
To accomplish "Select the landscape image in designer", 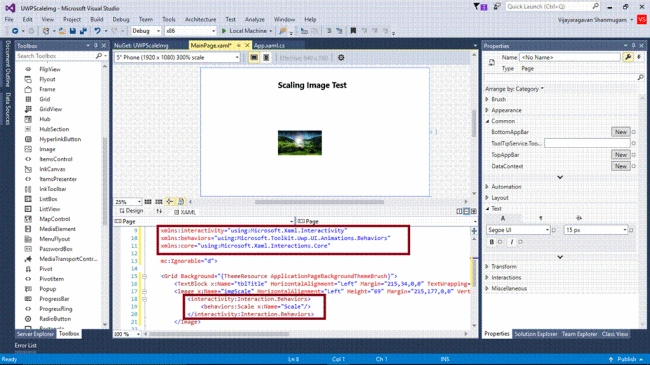I will click(x=300, y=143).
